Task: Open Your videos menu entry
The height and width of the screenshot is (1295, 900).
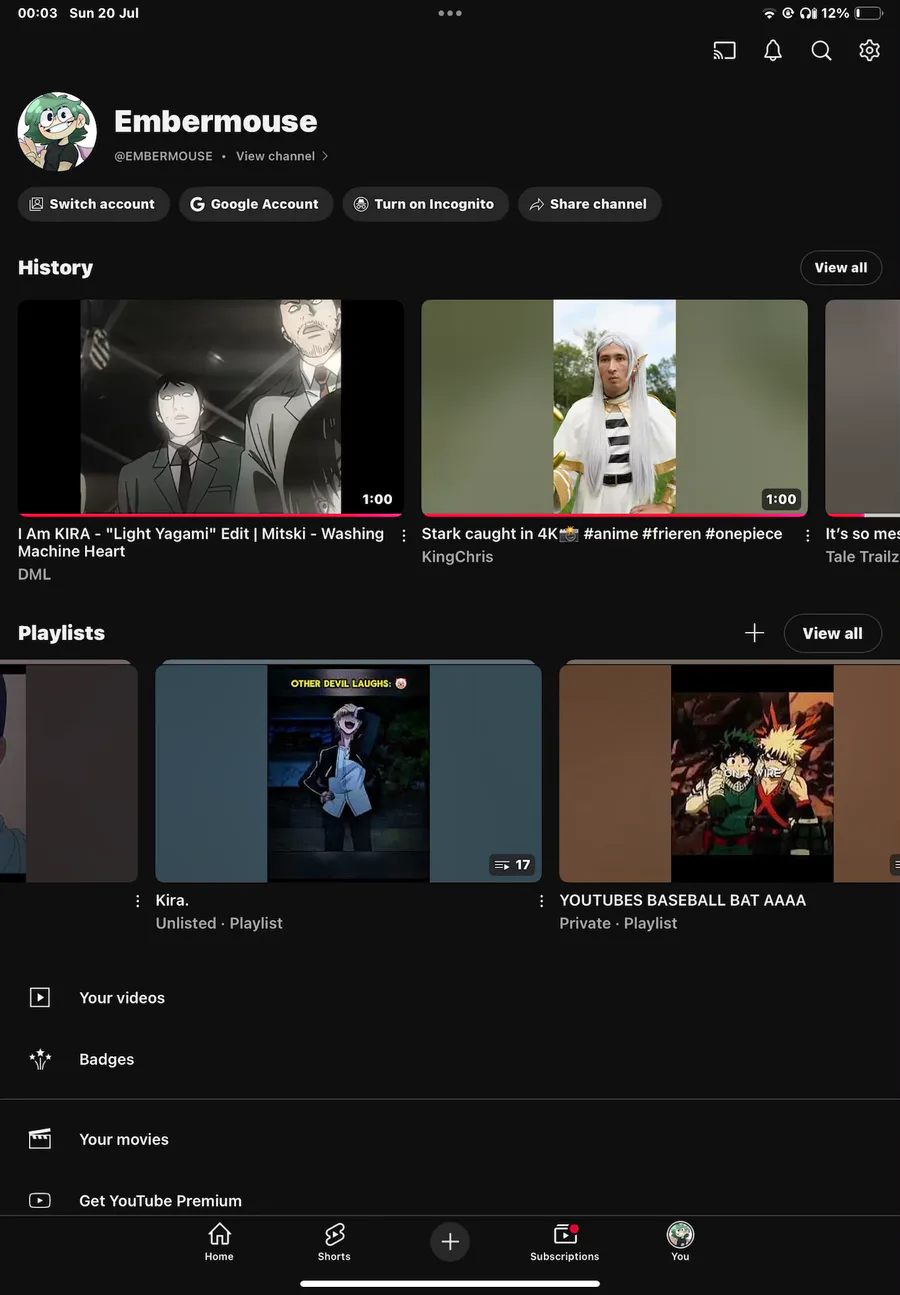Action: [450, 998]
